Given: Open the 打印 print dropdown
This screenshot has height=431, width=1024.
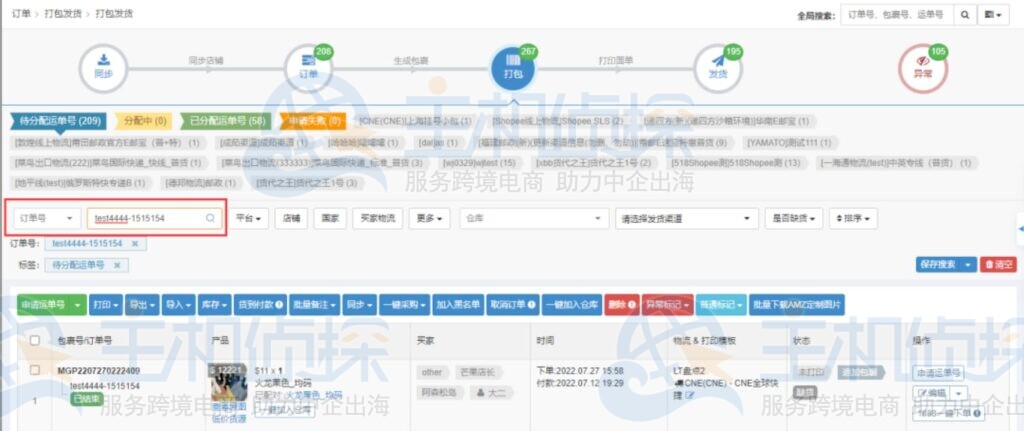Looking at the screenshot, I should [105, 304].
